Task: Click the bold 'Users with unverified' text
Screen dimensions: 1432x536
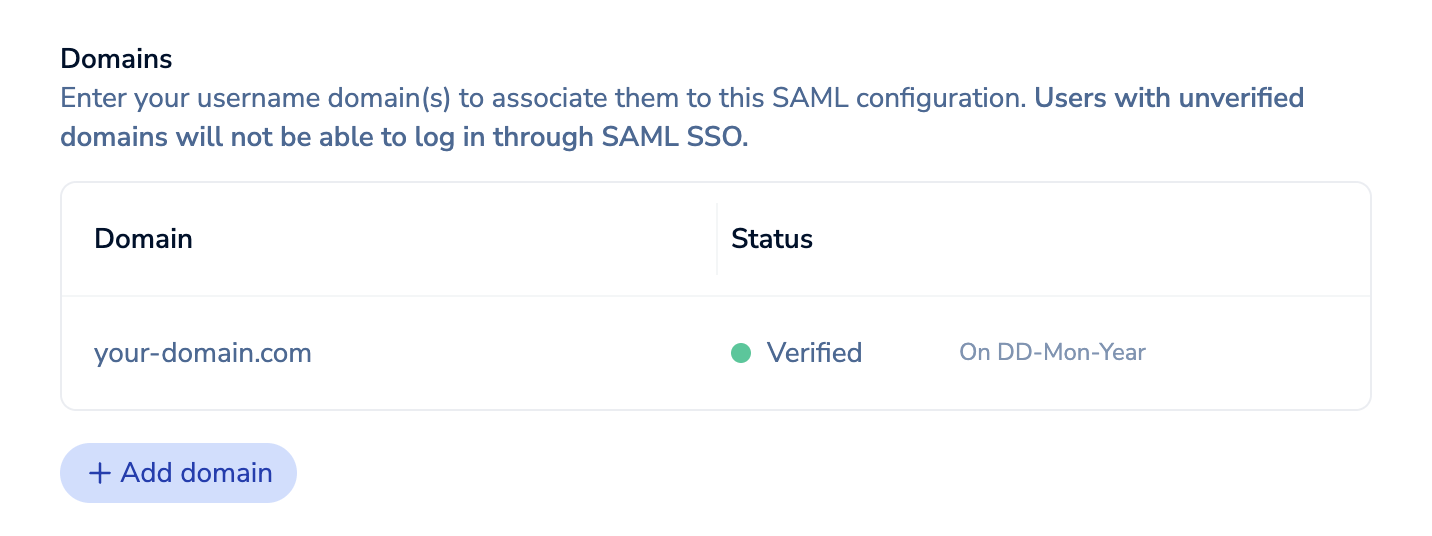Action: click(x=1169, y=99)
